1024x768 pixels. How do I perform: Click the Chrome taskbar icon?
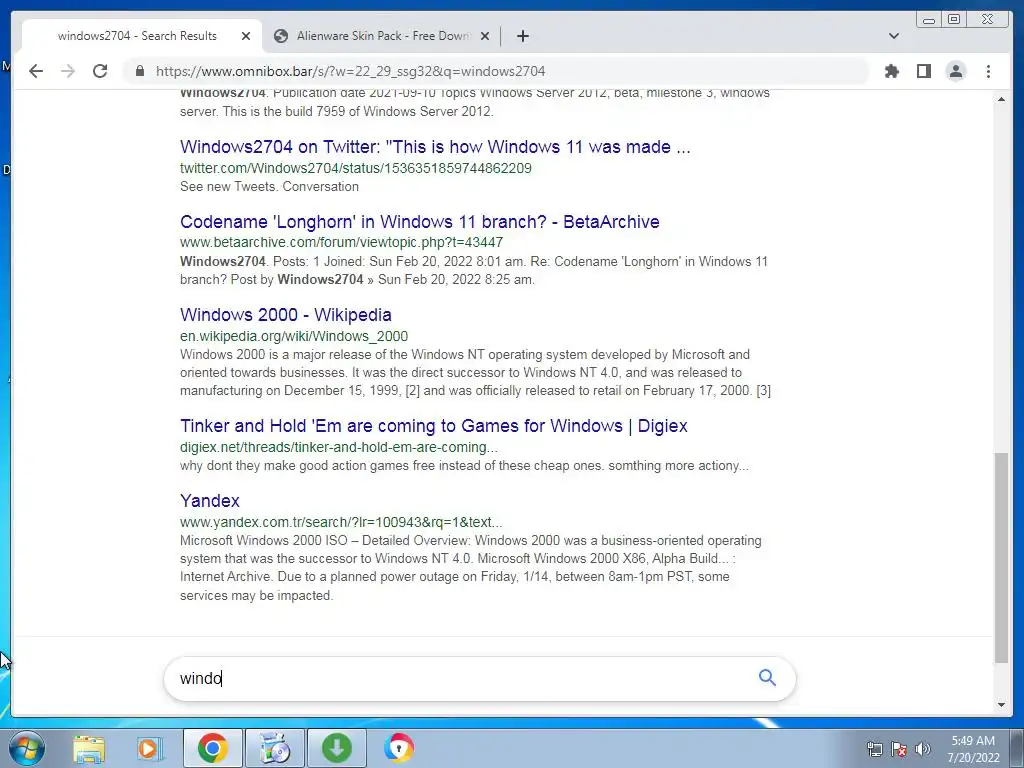point(212,748)
